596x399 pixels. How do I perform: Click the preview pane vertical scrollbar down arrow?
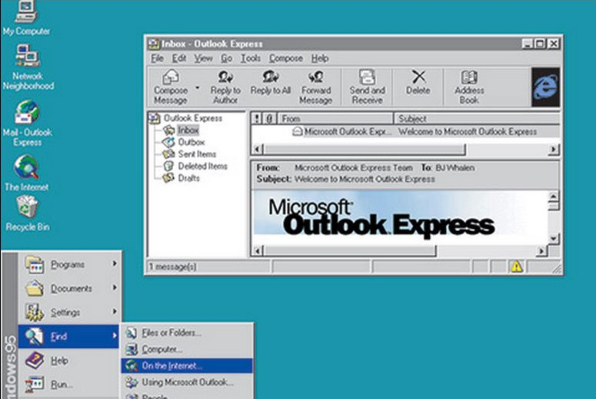[x=553, y=239]
